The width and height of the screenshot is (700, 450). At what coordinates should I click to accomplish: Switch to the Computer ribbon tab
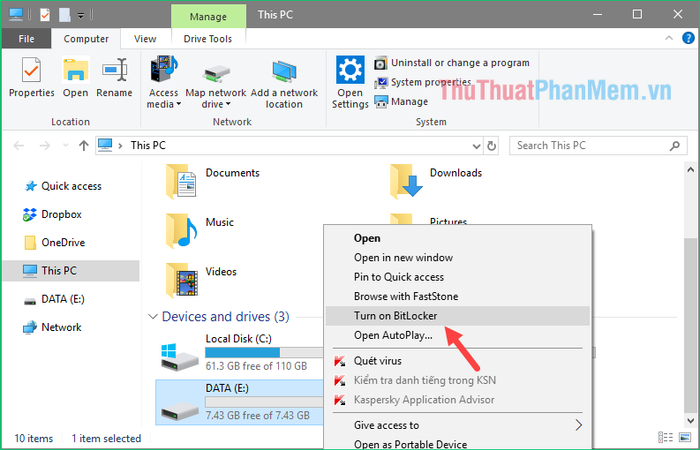tap(86, 39)
